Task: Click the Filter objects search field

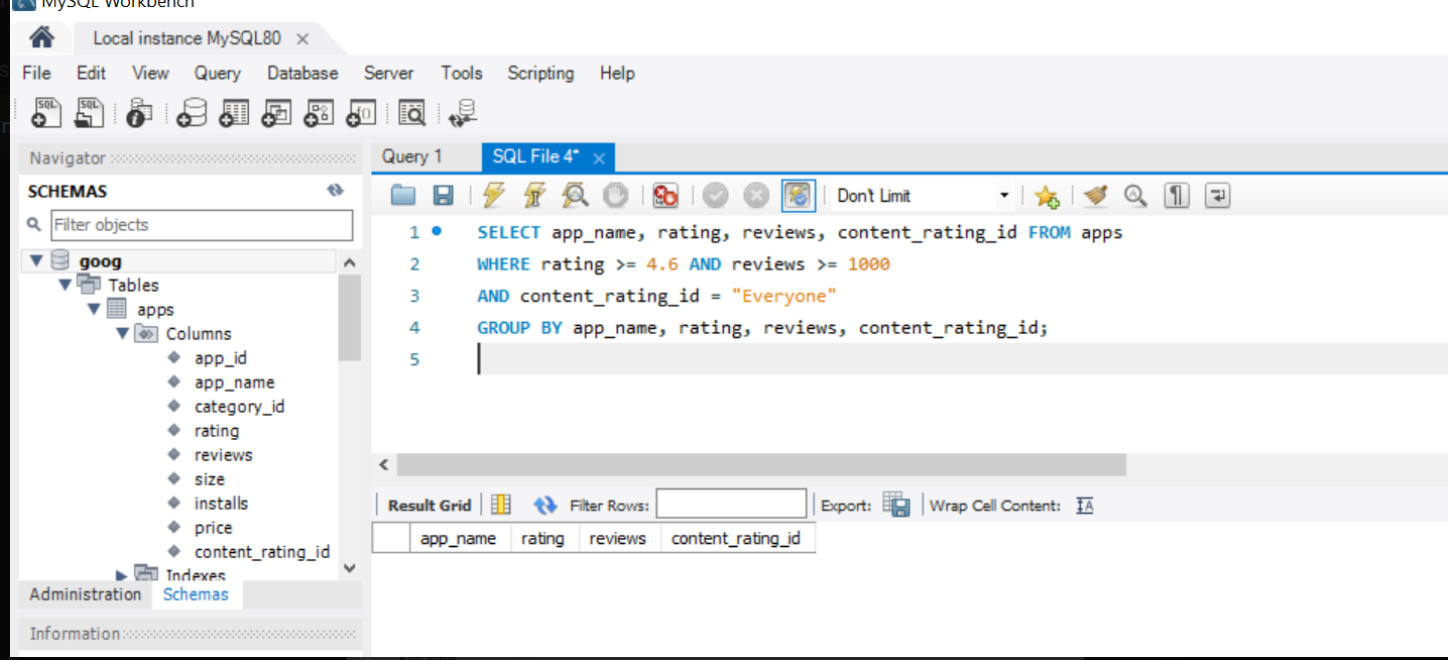Action: (201, 225)
